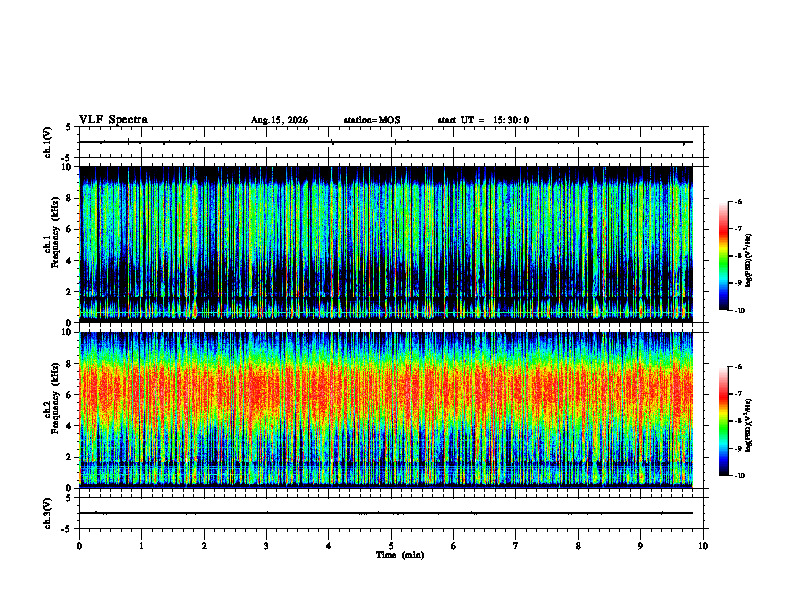Click the "-6" label on ch.1 colorbar
The height and width of the screenshot is (612, 792).
click(739, 201)
